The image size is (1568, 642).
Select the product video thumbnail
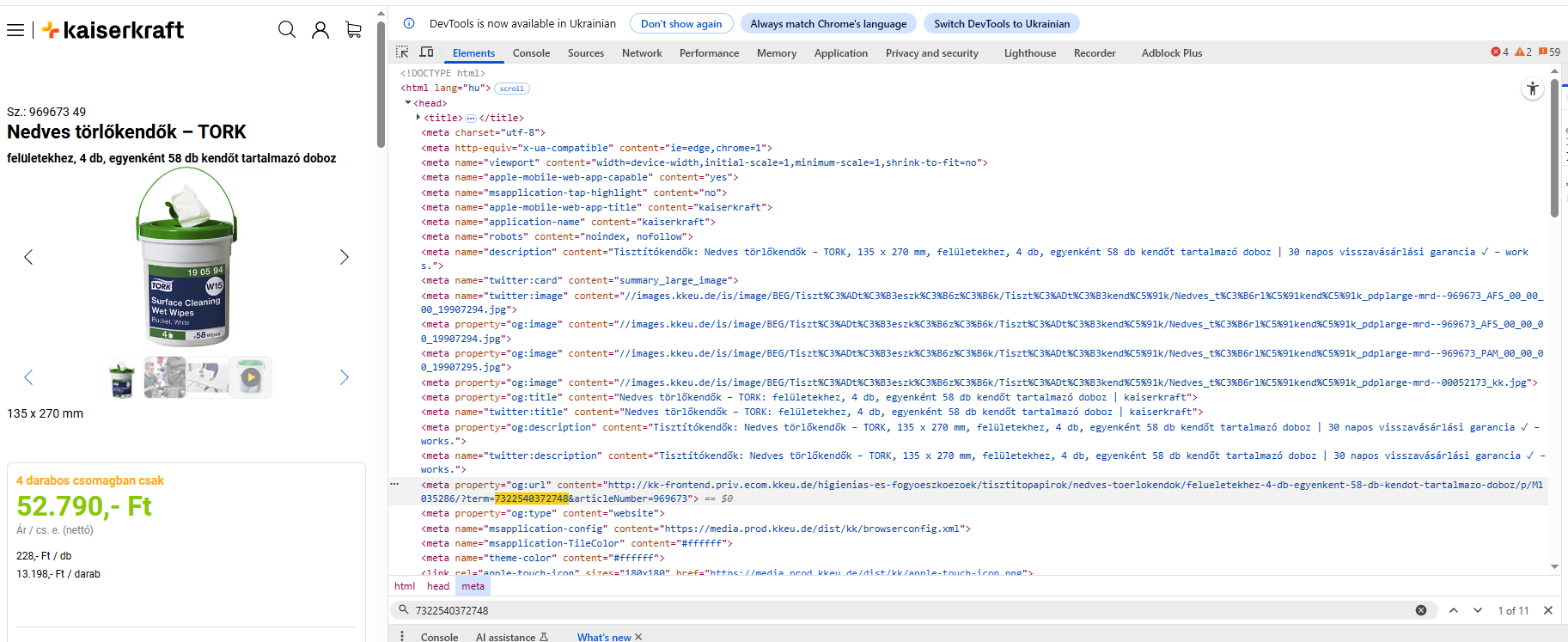pyautogui.click(x=251, y=377)
